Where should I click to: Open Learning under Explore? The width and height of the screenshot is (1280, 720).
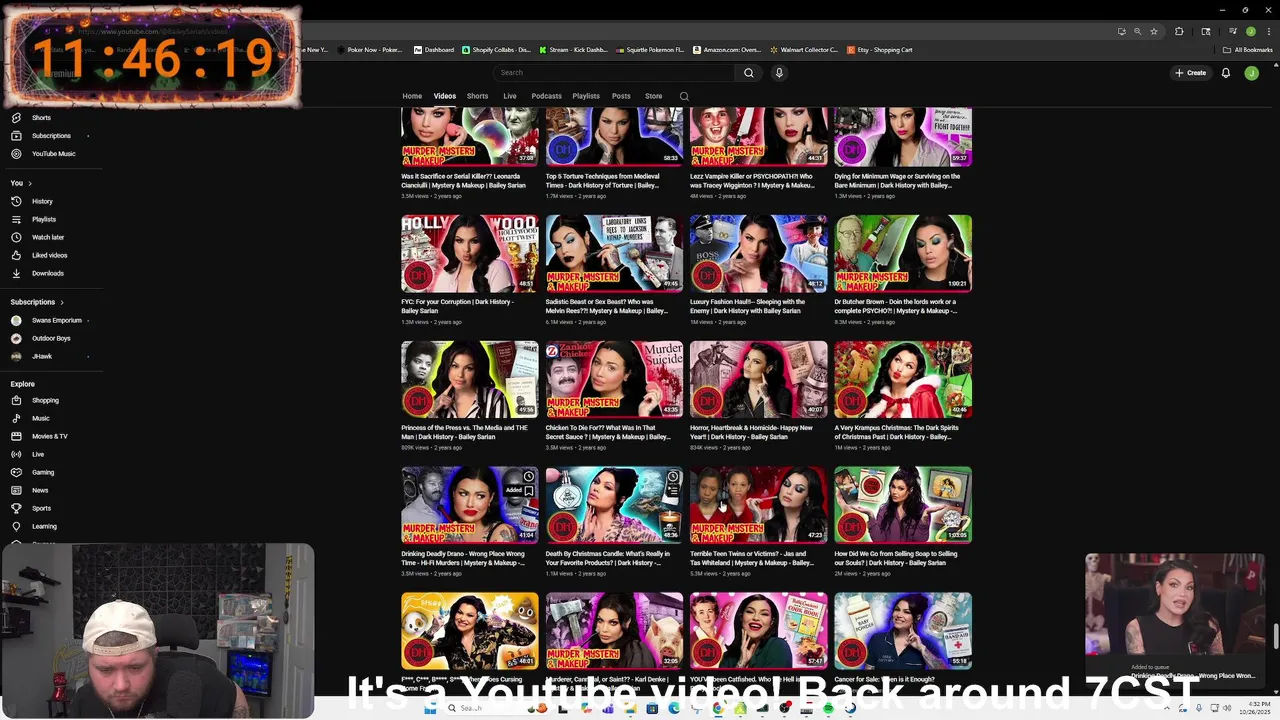[x=44, y=526]
